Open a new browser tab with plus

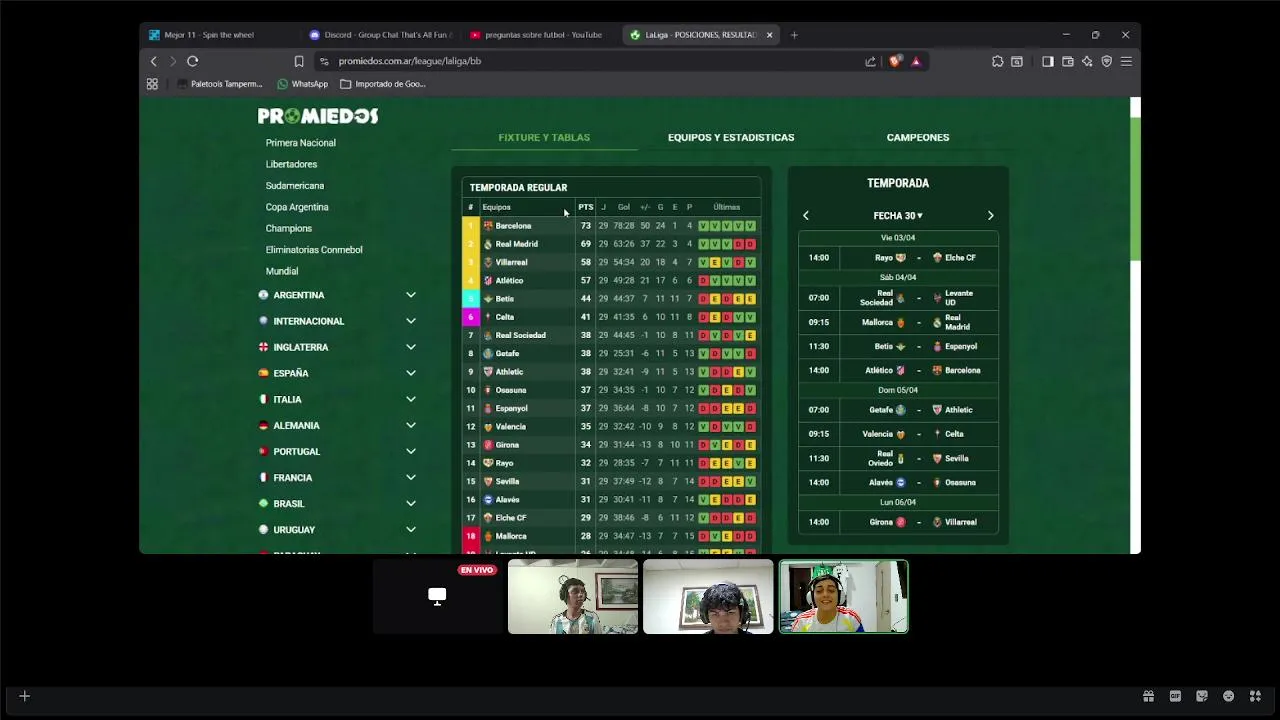coord(794,35)
